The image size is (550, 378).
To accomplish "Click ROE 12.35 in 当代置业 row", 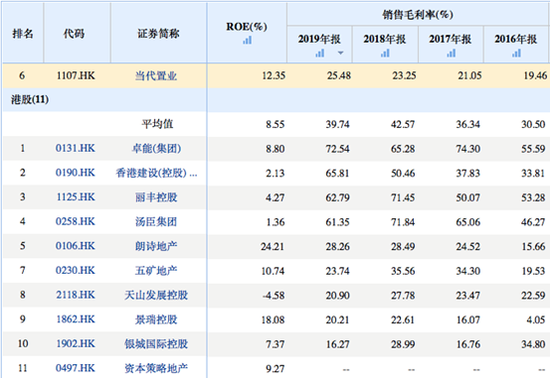I will pyautogui.click(x=274, y=76).
